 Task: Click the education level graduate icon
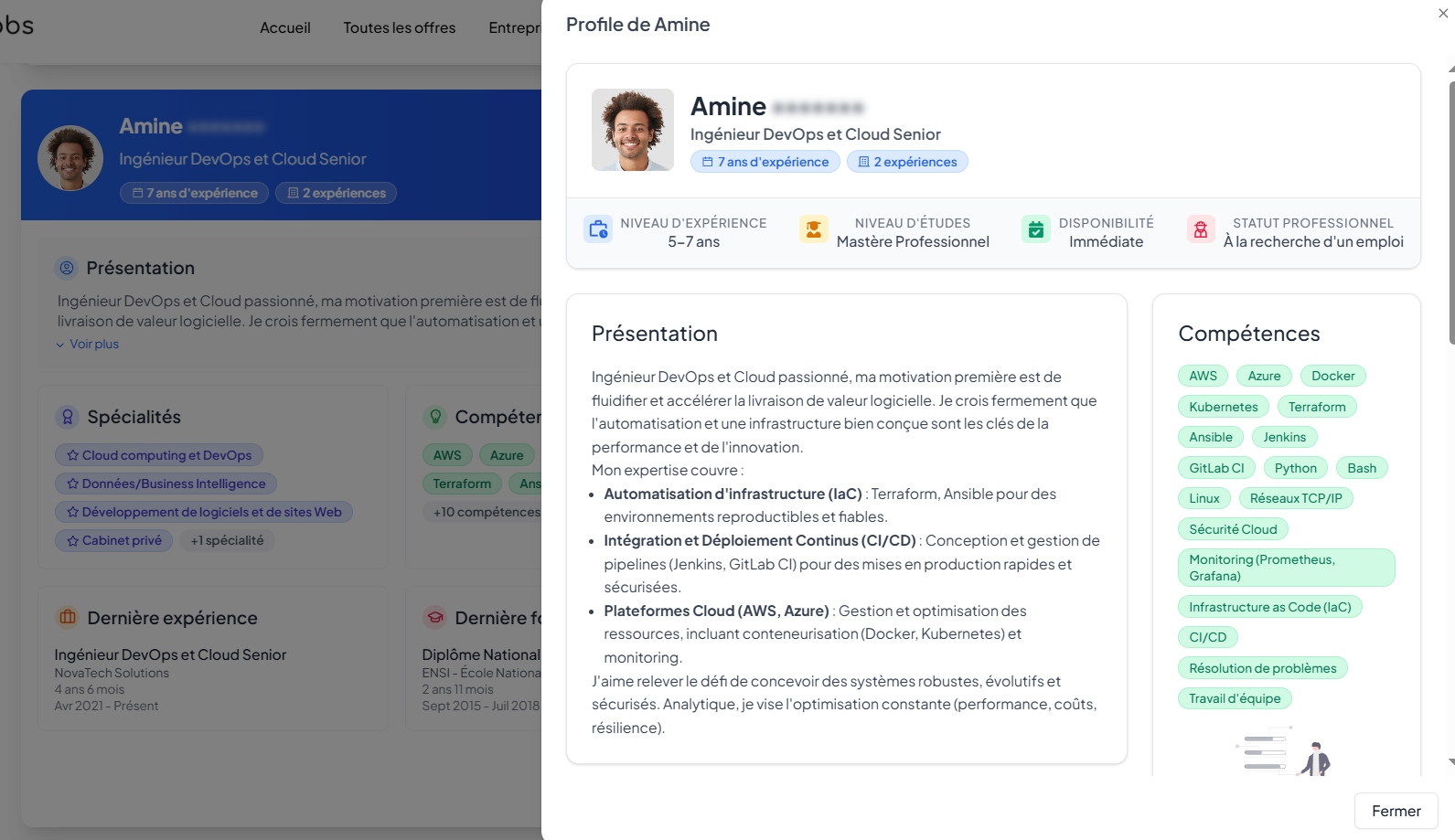(813, 229)
